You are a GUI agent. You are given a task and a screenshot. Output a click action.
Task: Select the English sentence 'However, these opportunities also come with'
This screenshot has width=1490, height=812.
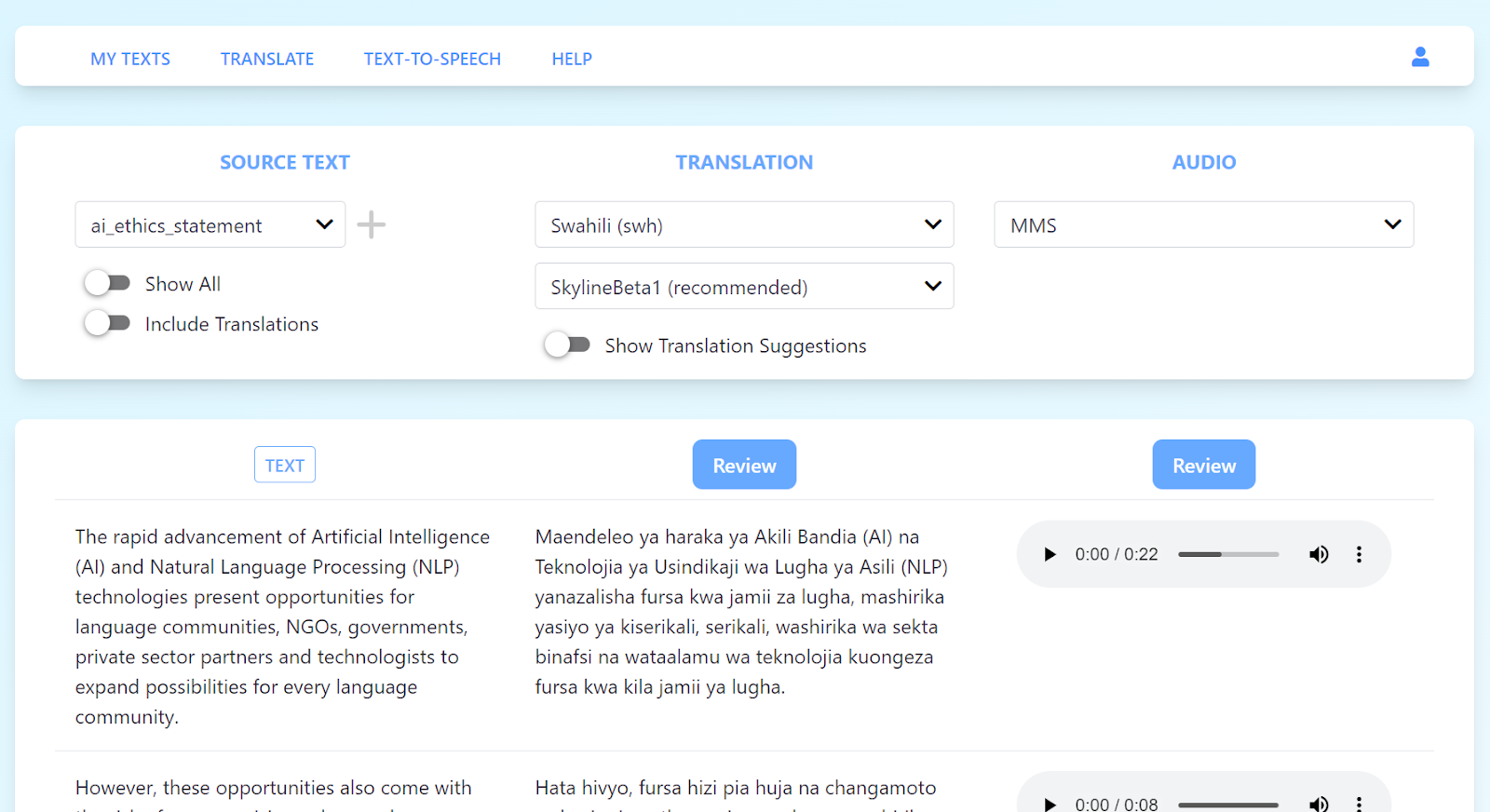coord(274,788)
